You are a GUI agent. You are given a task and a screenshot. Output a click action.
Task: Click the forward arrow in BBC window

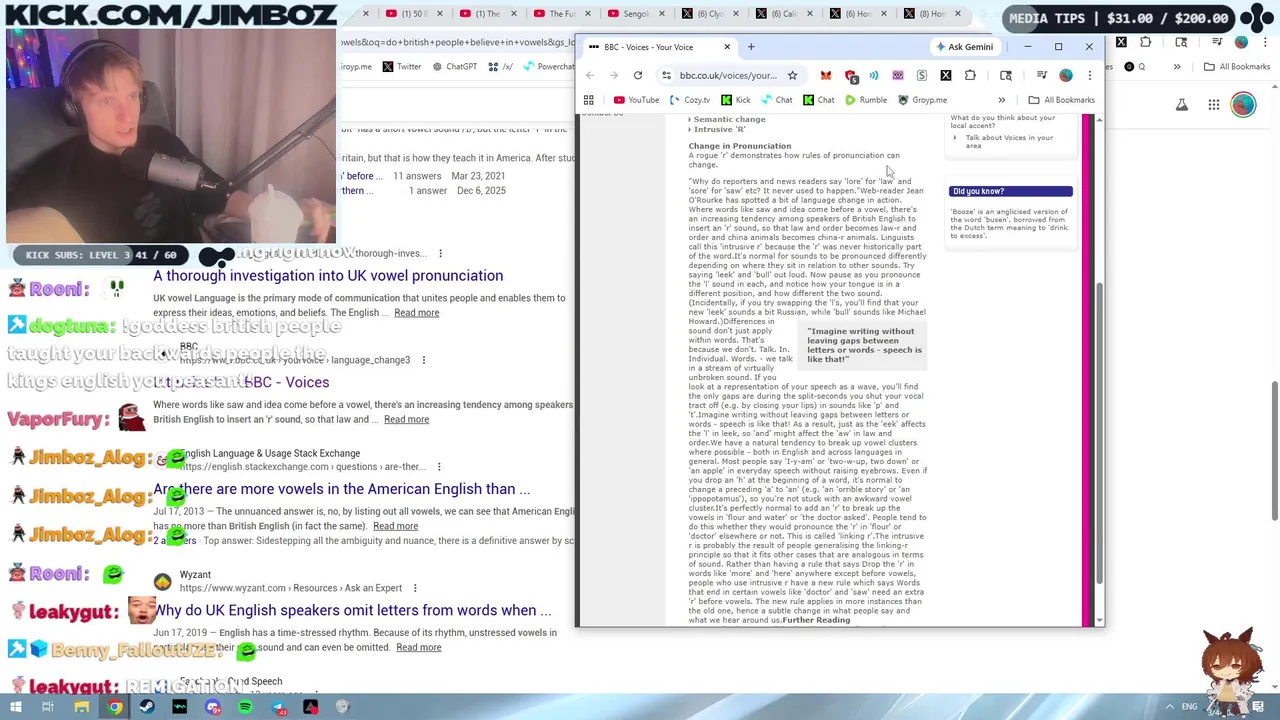(614, 75)
